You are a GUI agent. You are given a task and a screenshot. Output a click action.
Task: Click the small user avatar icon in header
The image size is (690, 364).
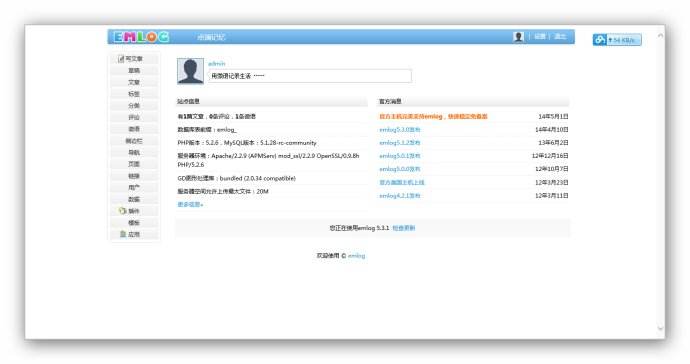point(518,37)
